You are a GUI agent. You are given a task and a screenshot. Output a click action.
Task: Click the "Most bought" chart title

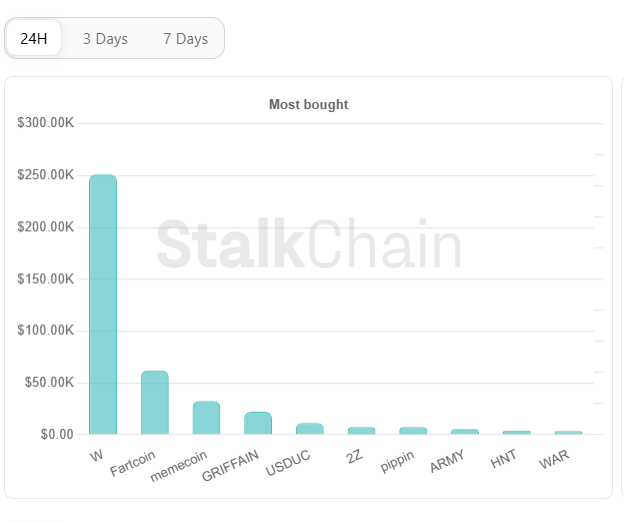click(x=308, y=105)
